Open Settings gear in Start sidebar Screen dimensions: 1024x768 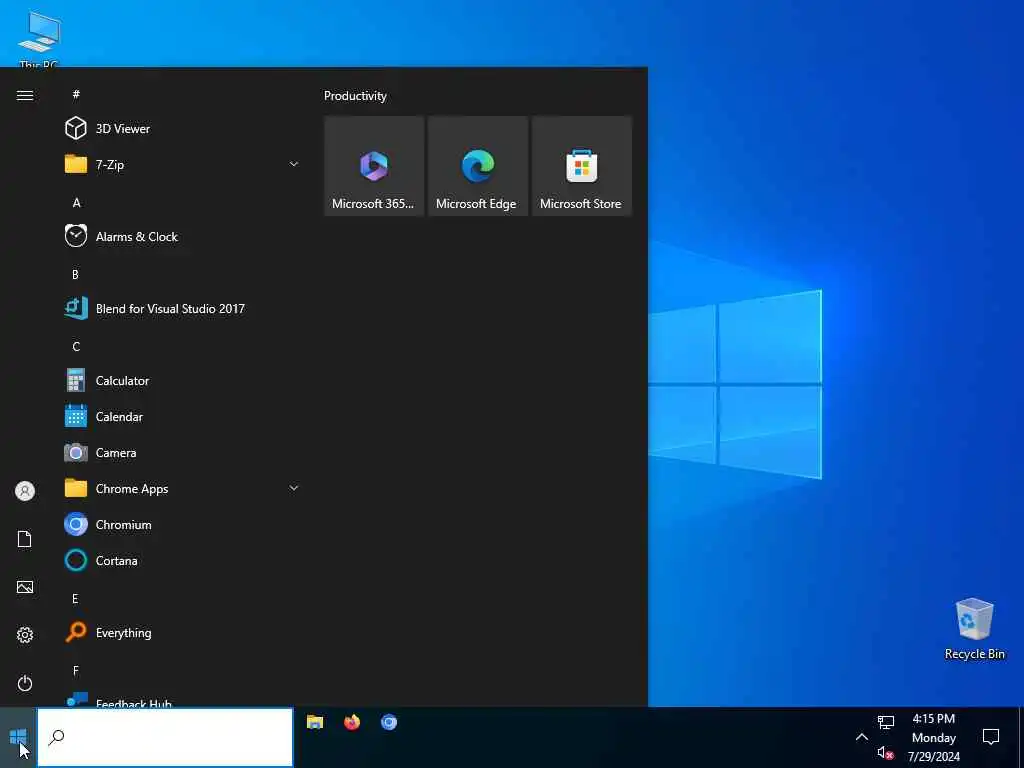click(x=25, y=635)
